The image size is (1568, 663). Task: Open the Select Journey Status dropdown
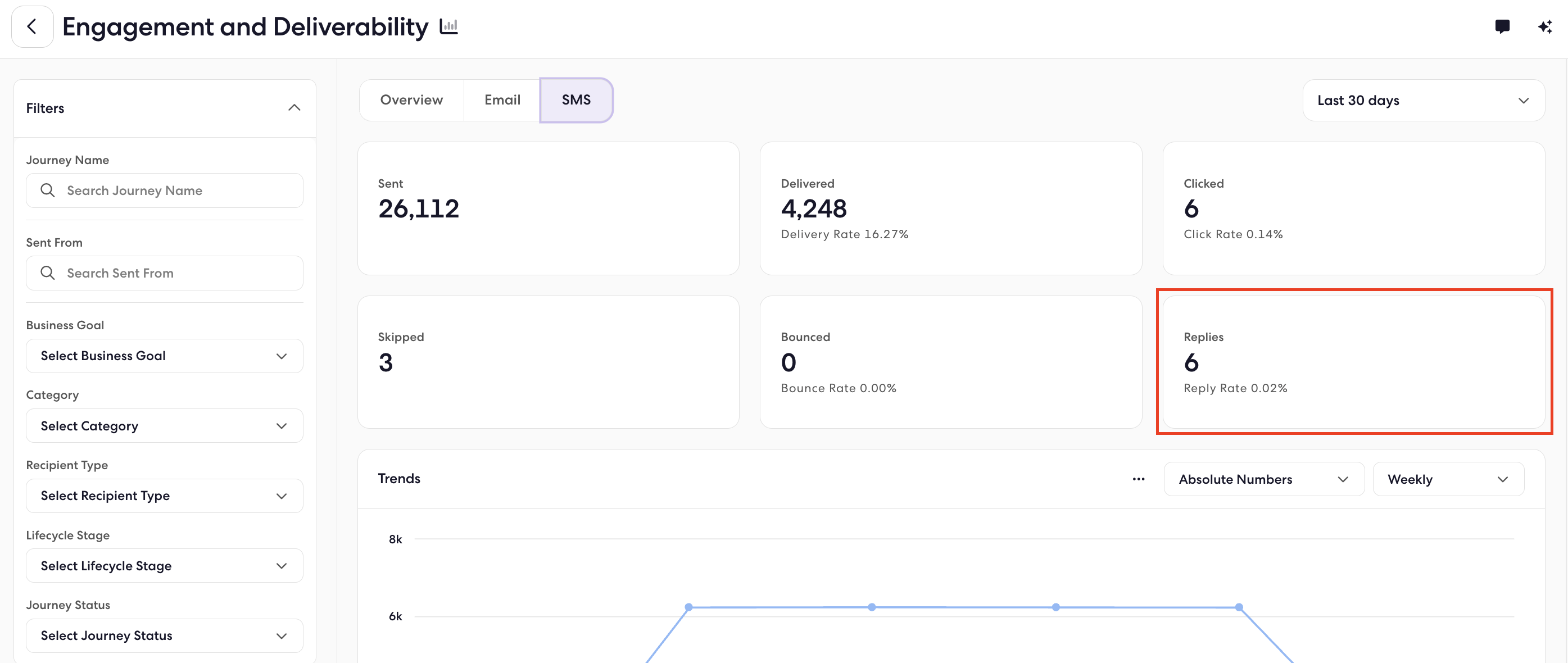click(164, 635)
